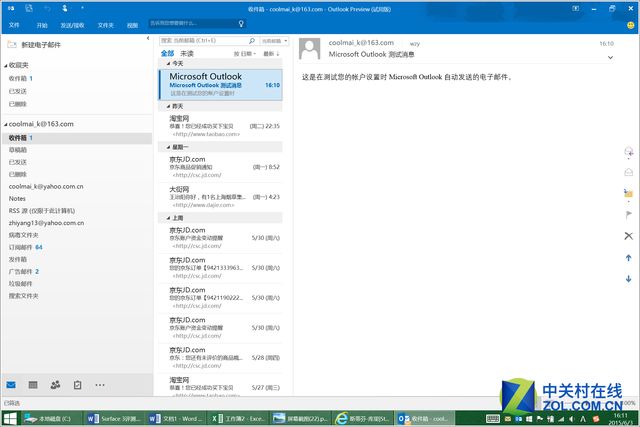Viewport: 640px width, 427px height.
Task: Click the mark as read envelope icon
Action: point(629,172)
